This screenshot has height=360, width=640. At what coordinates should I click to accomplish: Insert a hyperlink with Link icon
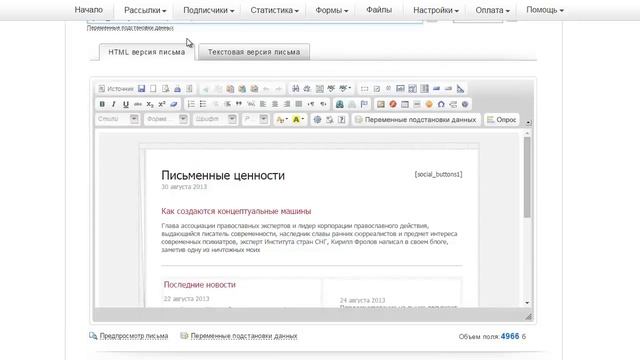(x=340, y=104)
